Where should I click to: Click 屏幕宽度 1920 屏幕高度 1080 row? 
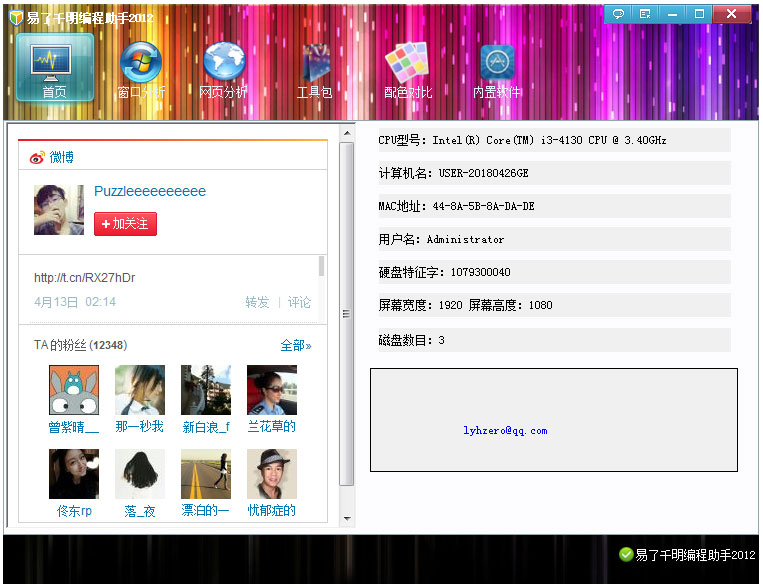[554, 305]
